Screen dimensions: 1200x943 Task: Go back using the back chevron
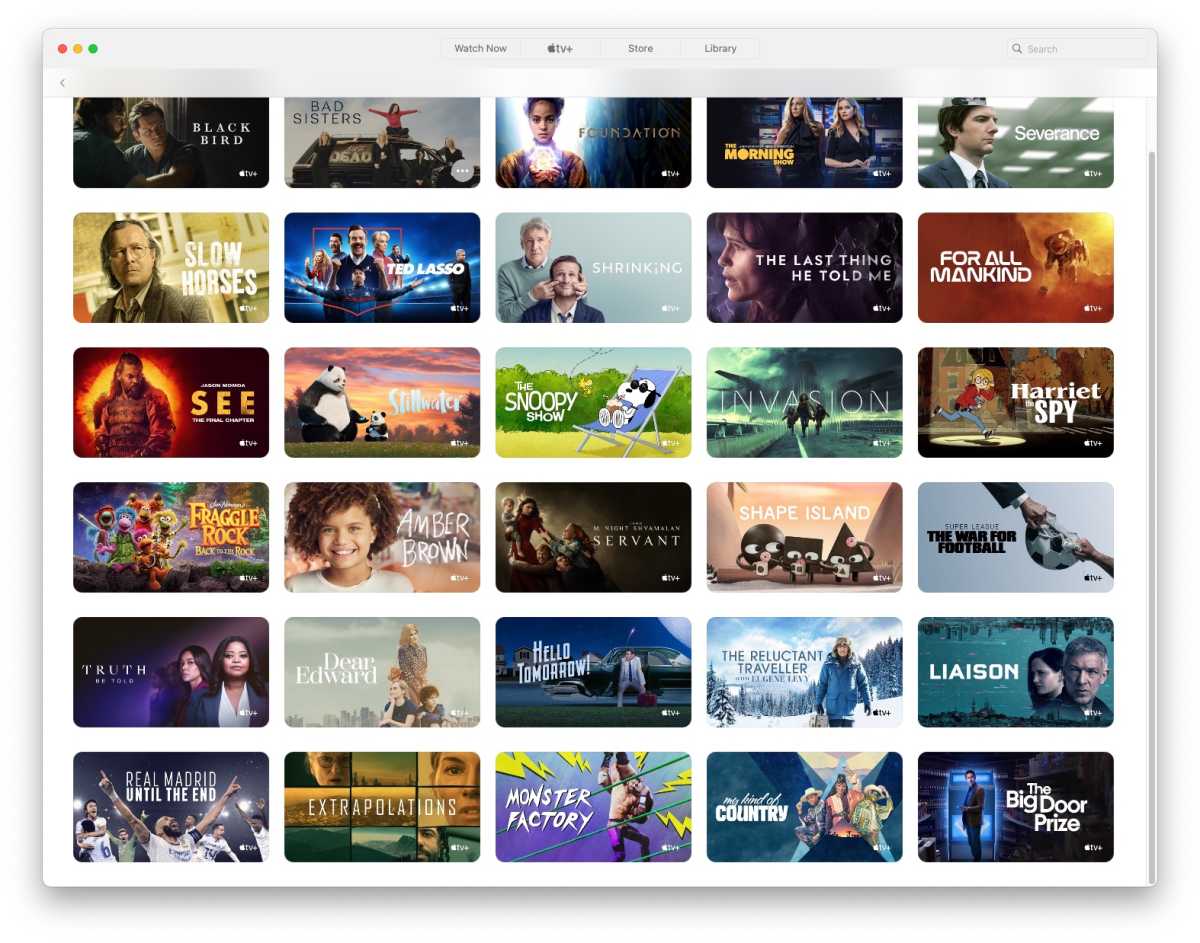point(62,83)
